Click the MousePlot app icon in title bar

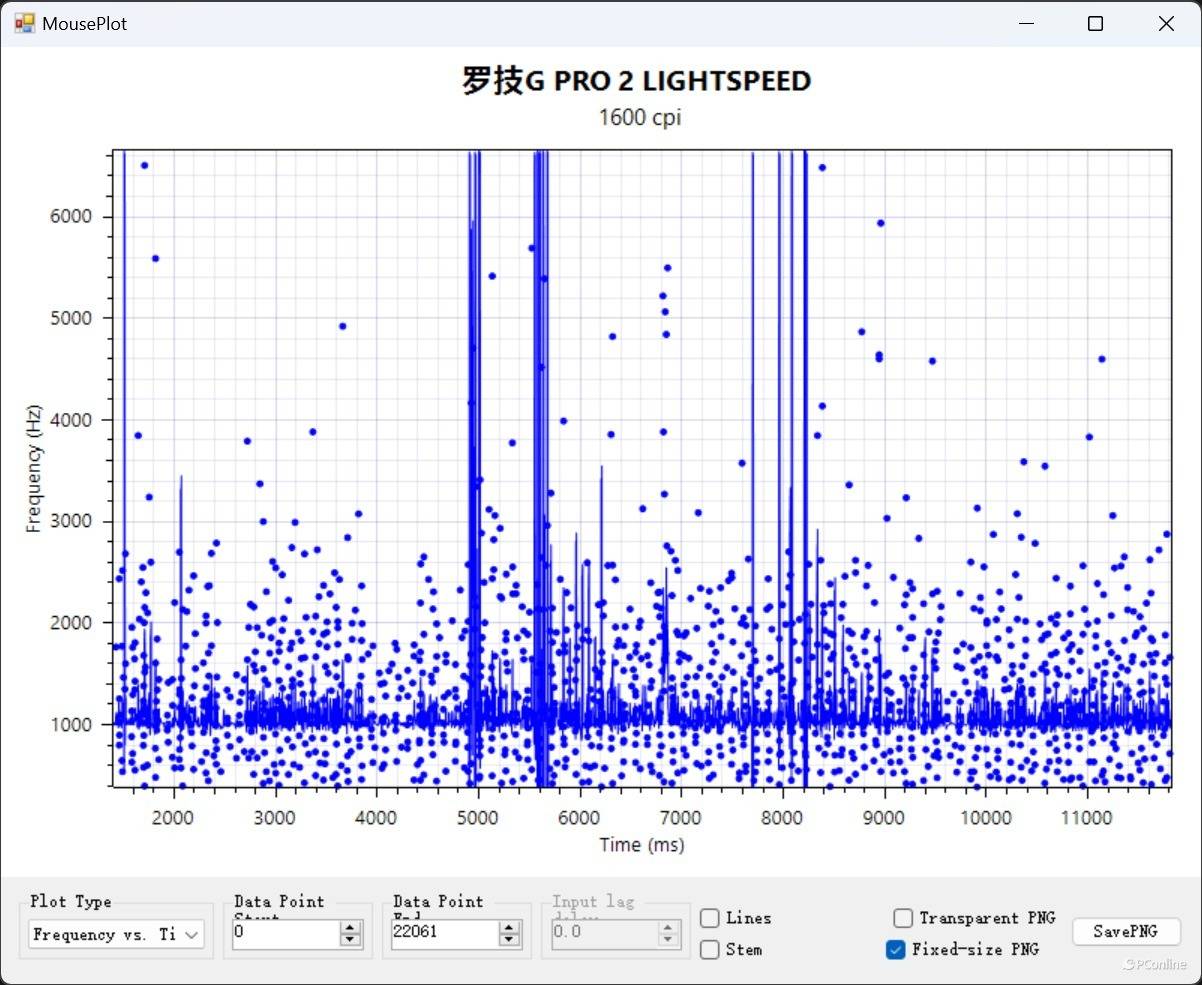24,23
